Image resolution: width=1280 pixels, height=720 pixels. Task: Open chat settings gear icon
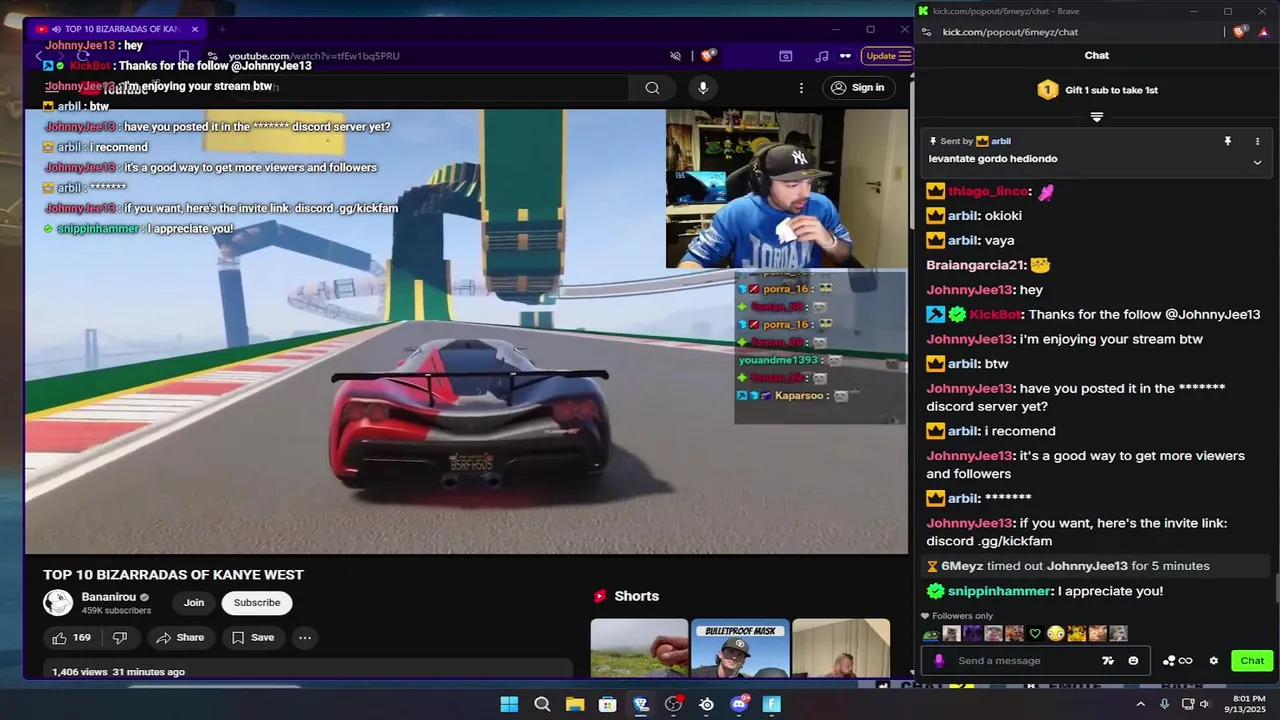click(x=1214, y=661)
